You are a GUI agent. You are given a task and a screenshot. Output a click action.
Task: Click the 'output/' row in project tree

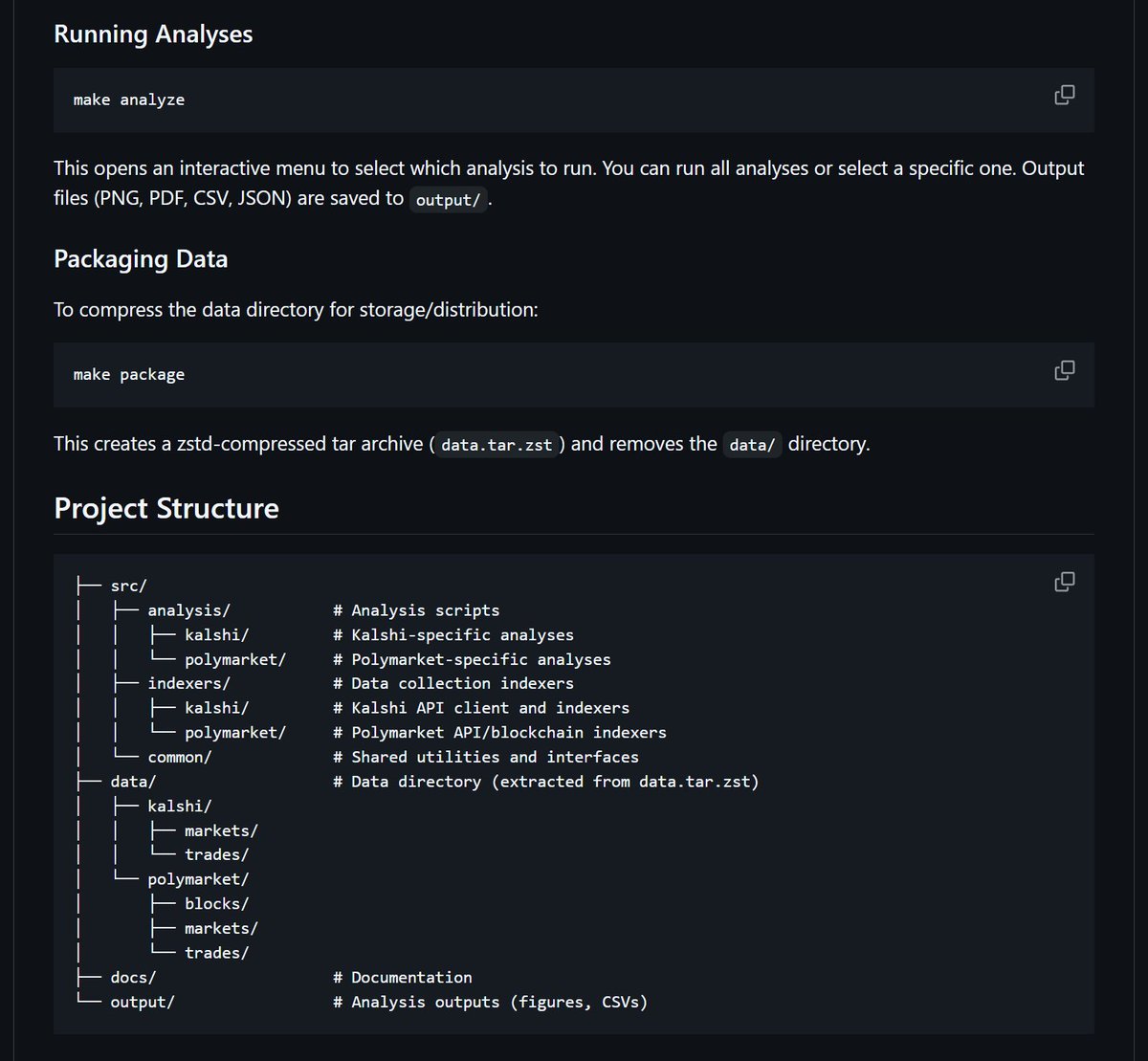point(143,1003)
